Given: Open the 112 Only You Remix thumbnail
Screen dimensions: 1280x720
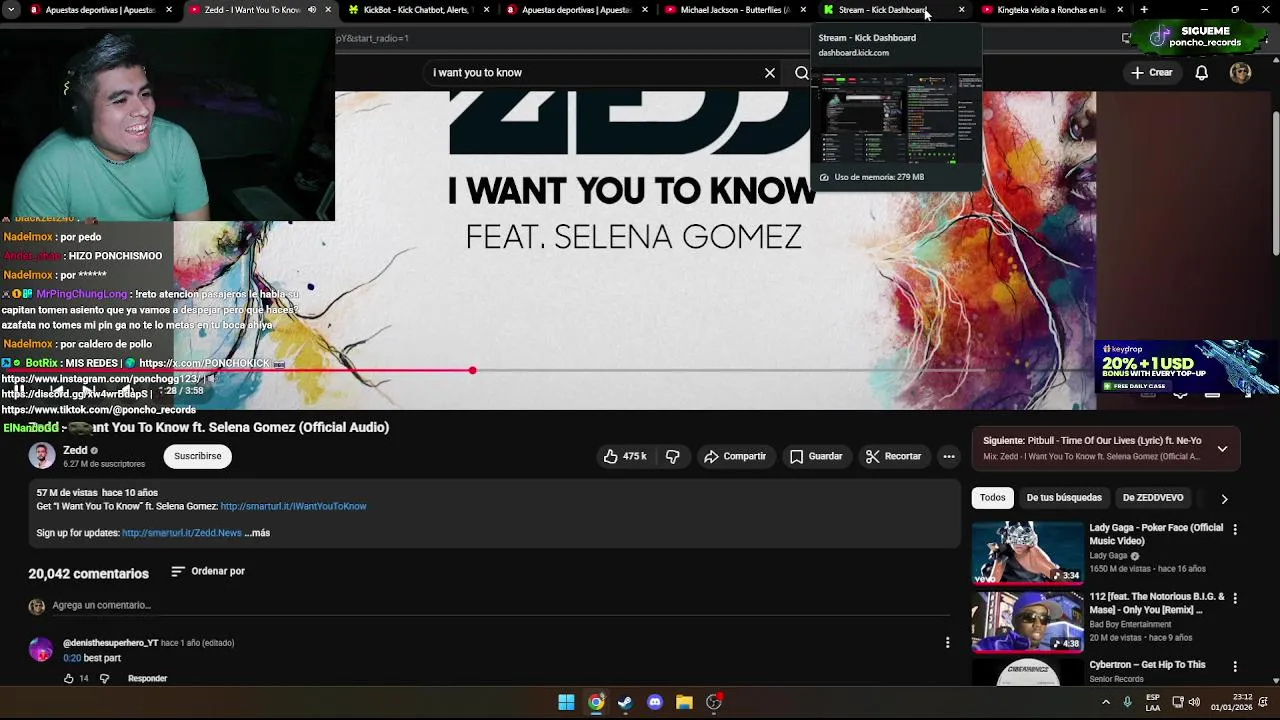Looking at the screenshot, I should (1027, 621).
